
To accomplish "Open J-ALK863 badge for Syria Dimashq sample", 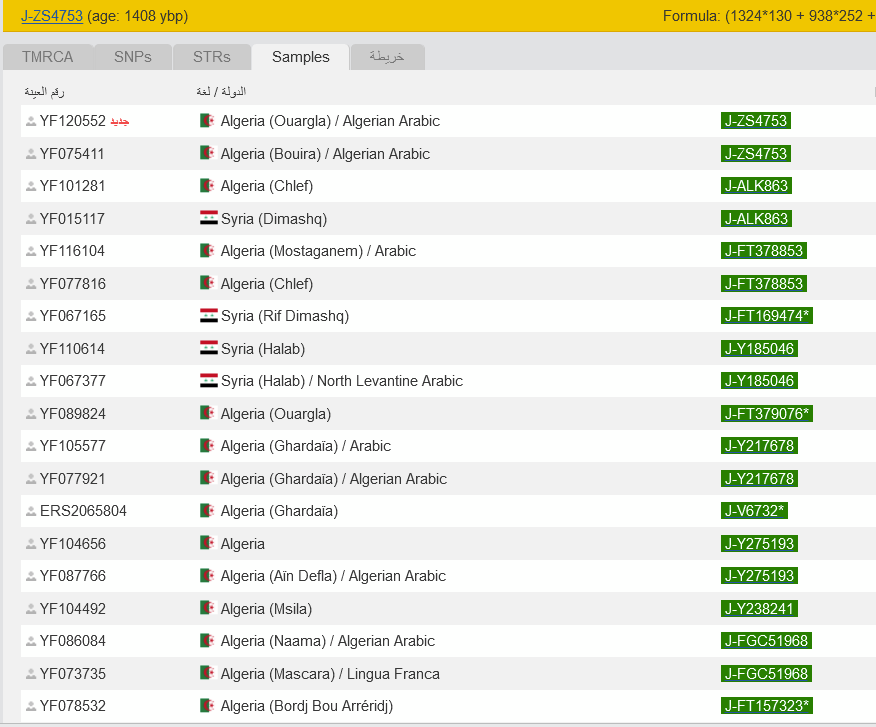I will tap(756, 218).
